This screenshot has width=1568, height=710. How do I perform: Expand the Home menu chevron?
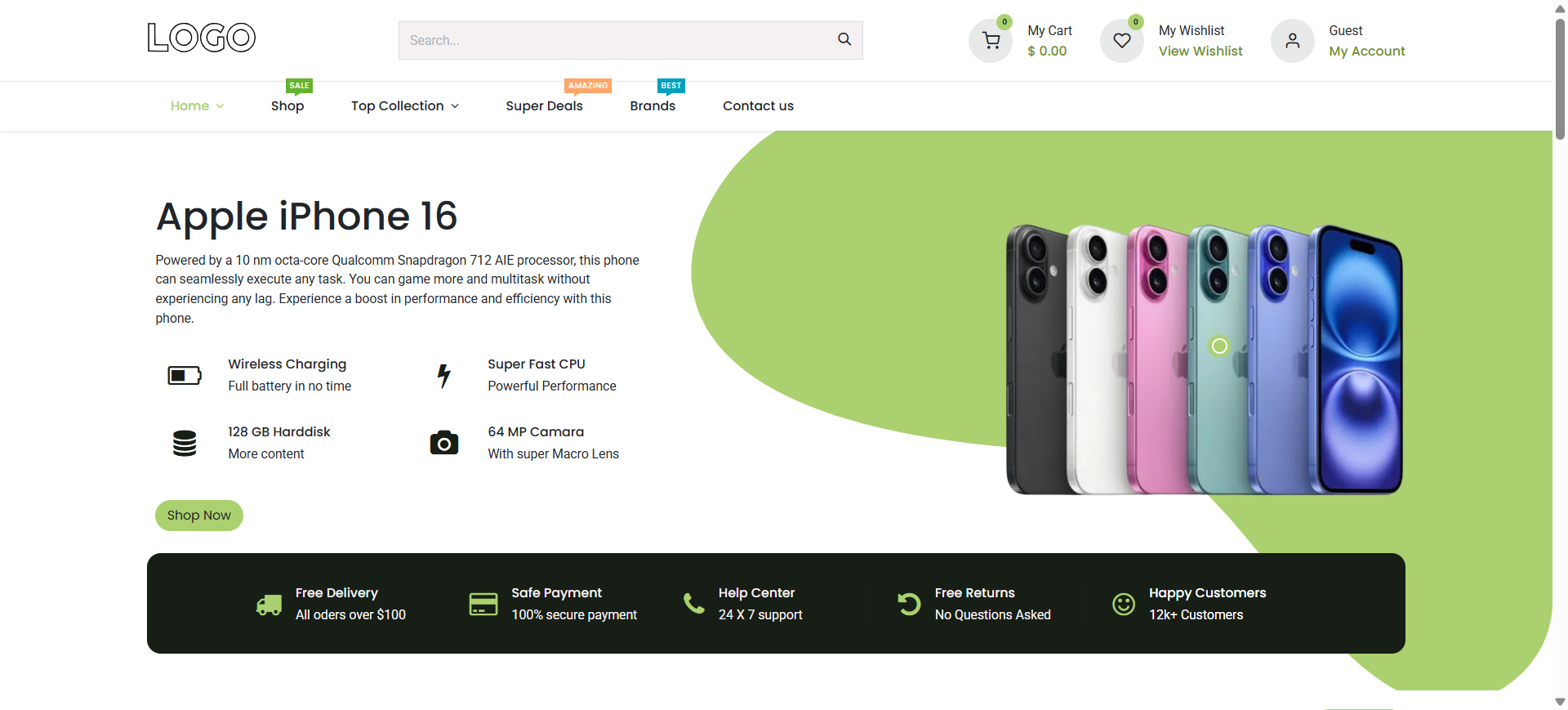pos(220,106)
